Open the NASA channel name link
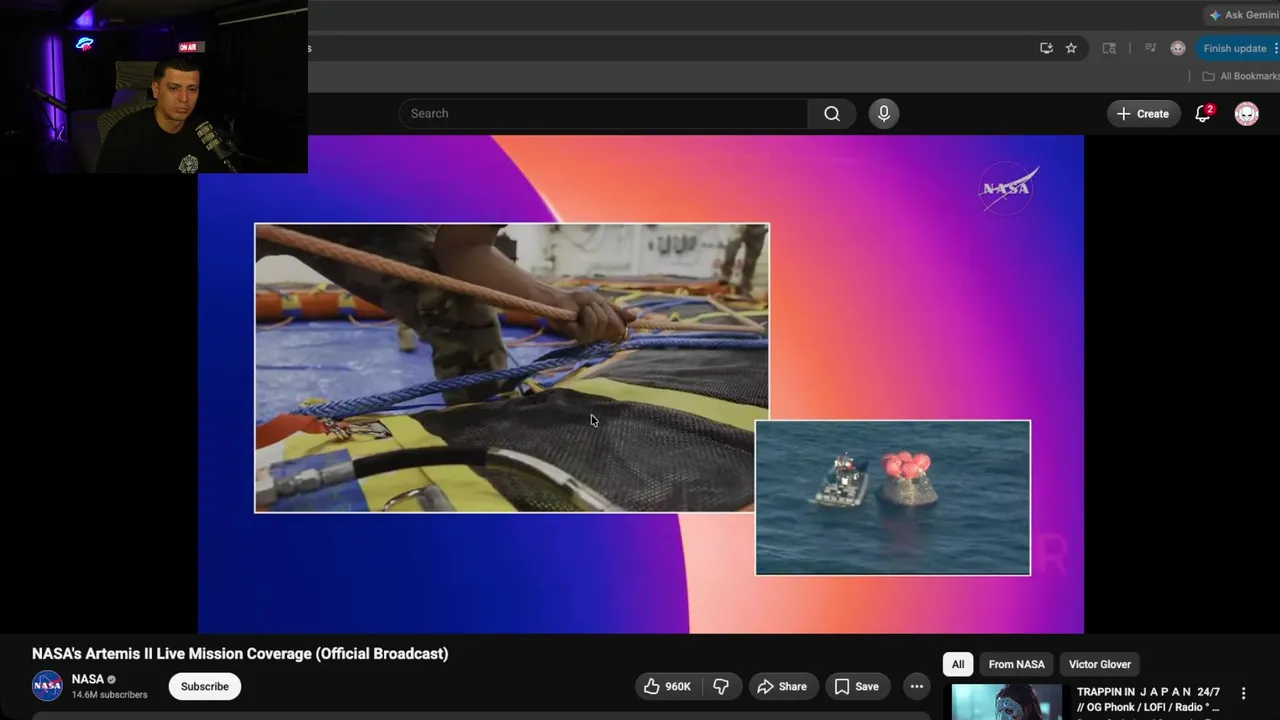This screenshot has width=1280, height=720. (x=88, y=679)
